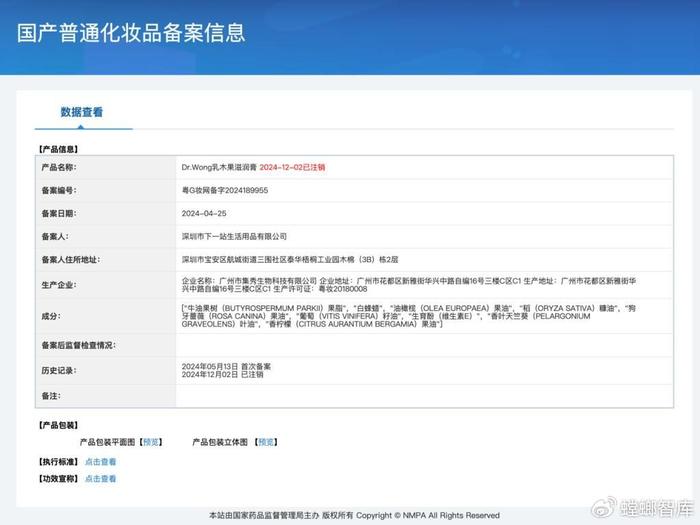Click the page title 国产普通化妆品备案信息

tap(131, 33)
